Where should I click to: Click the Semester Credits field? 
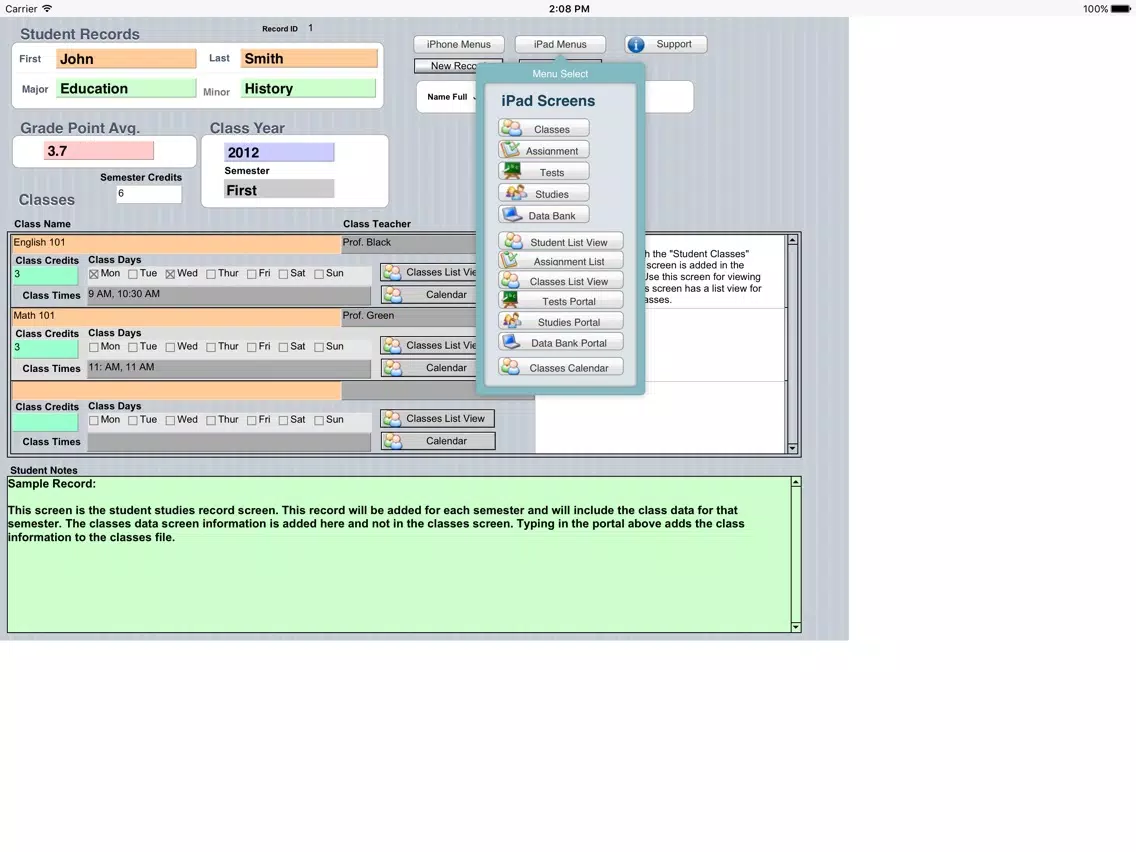pos(149,193)
